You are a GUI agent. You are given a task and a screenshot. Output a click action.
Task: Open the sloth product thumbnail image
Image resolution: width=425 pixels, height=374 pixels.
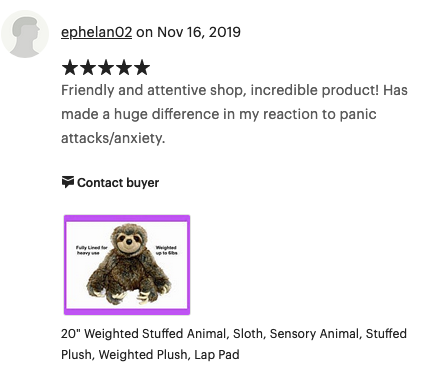coord(127,265)
